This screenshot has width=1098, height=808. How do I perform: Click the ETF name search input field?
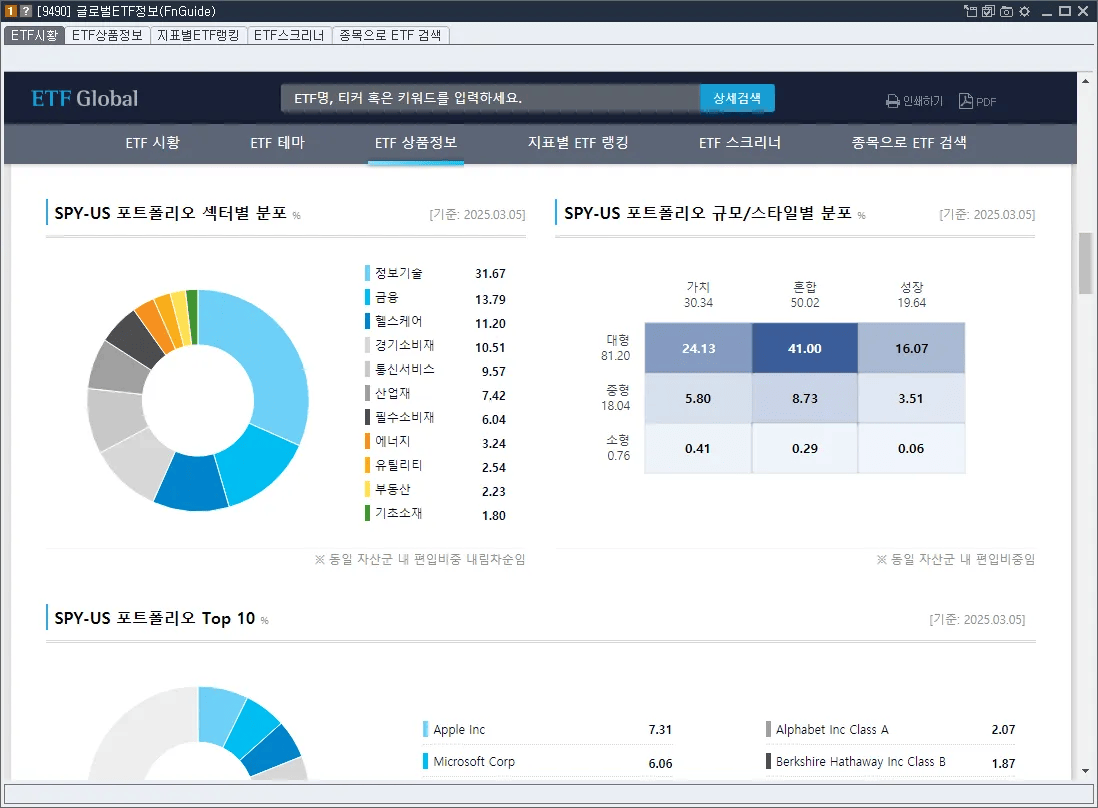490,98
